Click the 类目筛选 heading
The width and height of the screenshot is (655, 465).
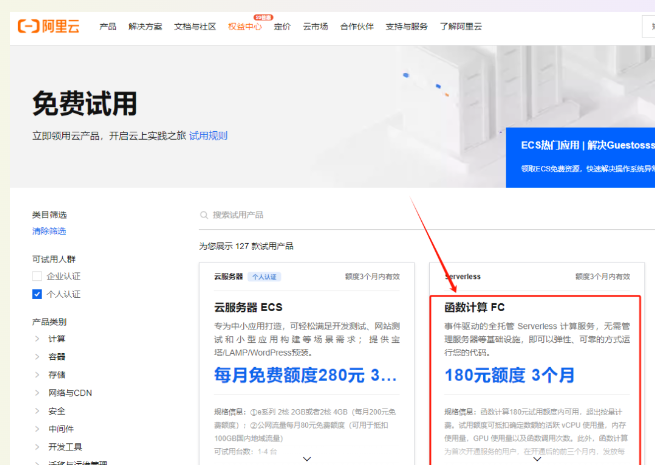49,215
